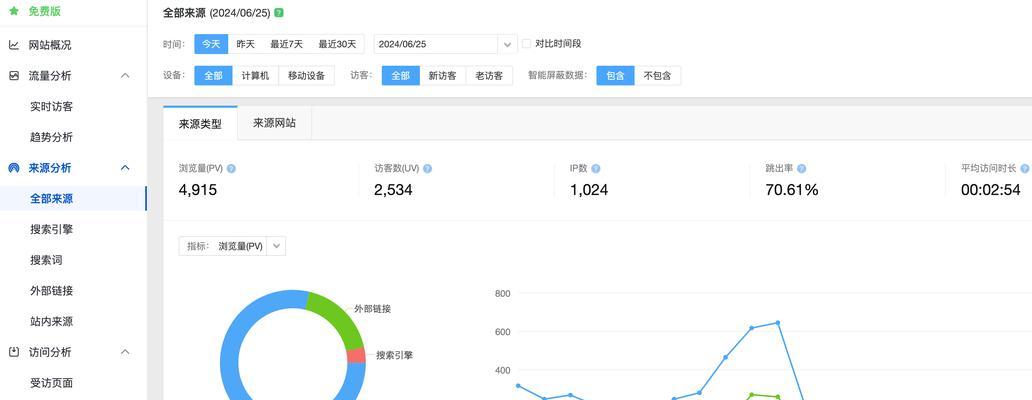Collapse the 流量分析 section chevron
Image resolution: width=1032 pixels, height=400 pixels.
pos(125,76)
